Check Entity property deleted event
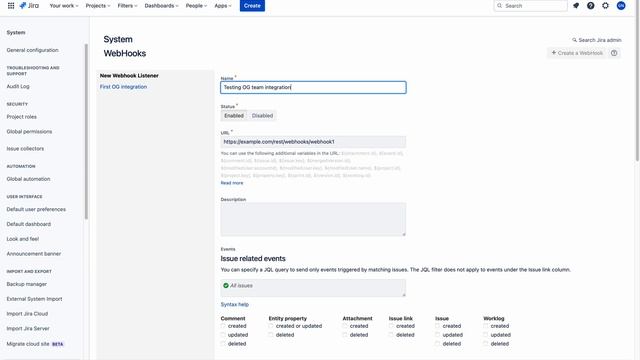Screen dimensions: 640x360 coord(271,335)
